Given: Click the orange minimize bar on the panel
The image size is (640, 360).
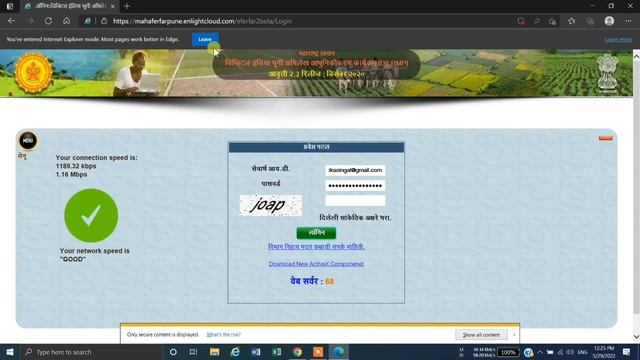Looking at the screenshot, I should pos(605,138).
